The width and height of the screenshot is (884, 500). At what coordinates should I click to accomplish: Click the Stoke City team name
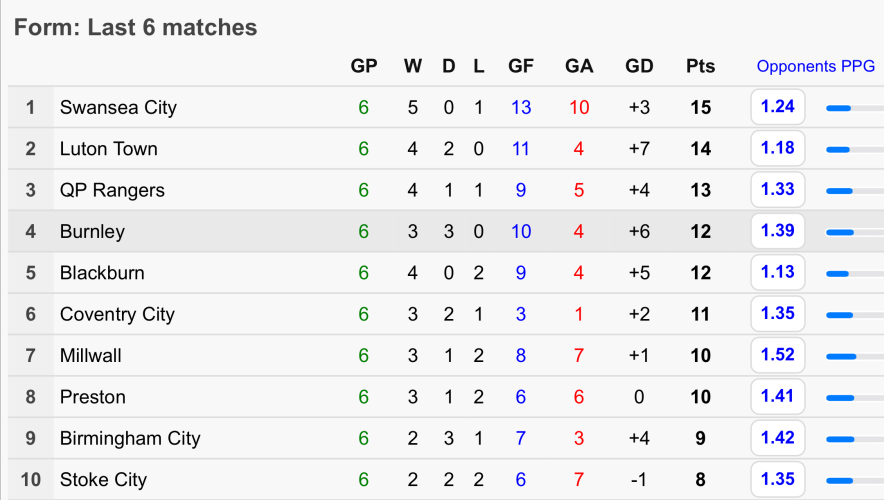pyautogui.click(x=103, y=480)
